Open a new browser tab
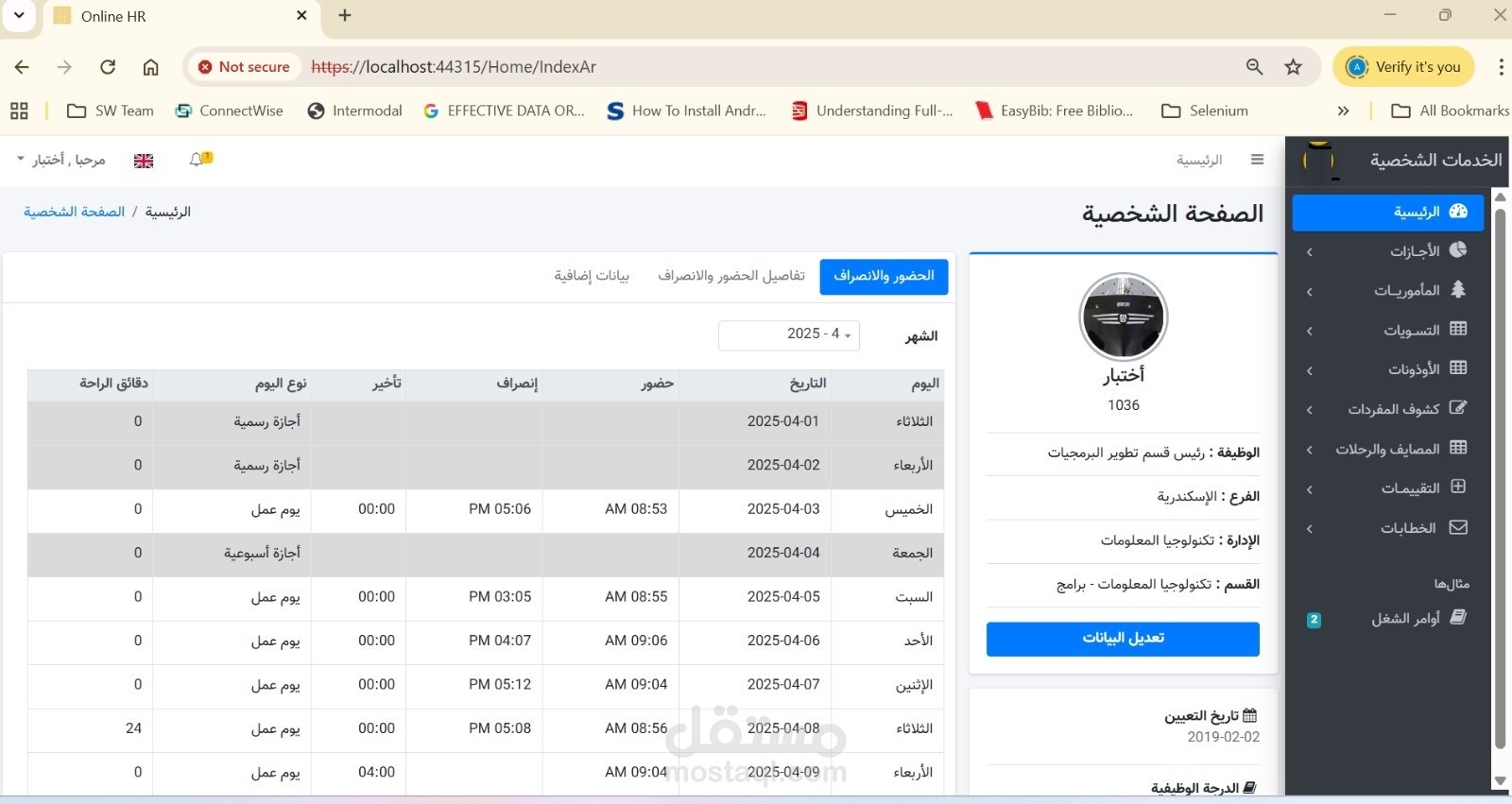Screen dimensions: 1512x804 (x=345, y=15)
